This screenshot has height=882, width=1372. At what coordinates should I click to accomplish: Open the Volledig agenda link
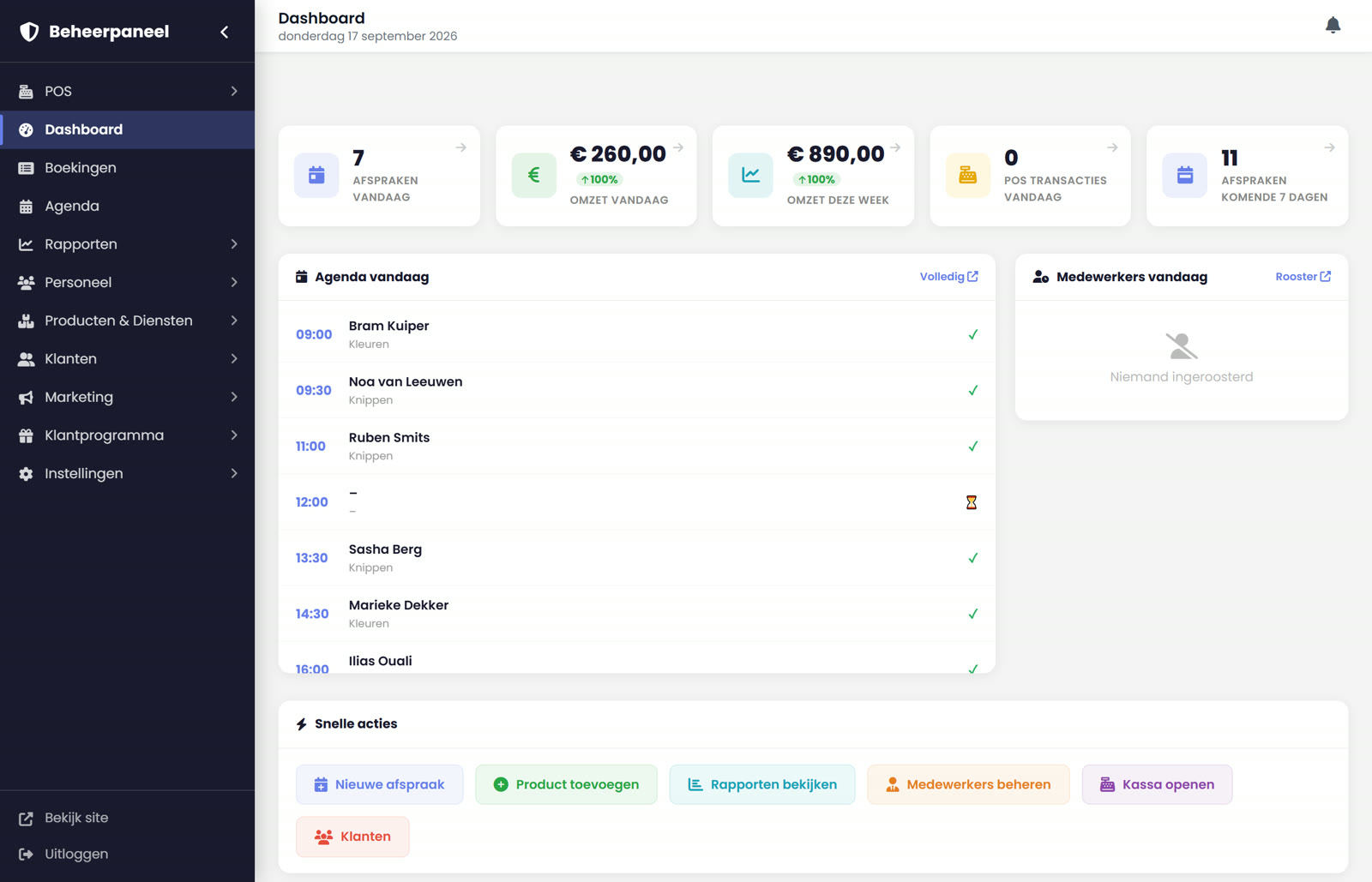[948, 277]
